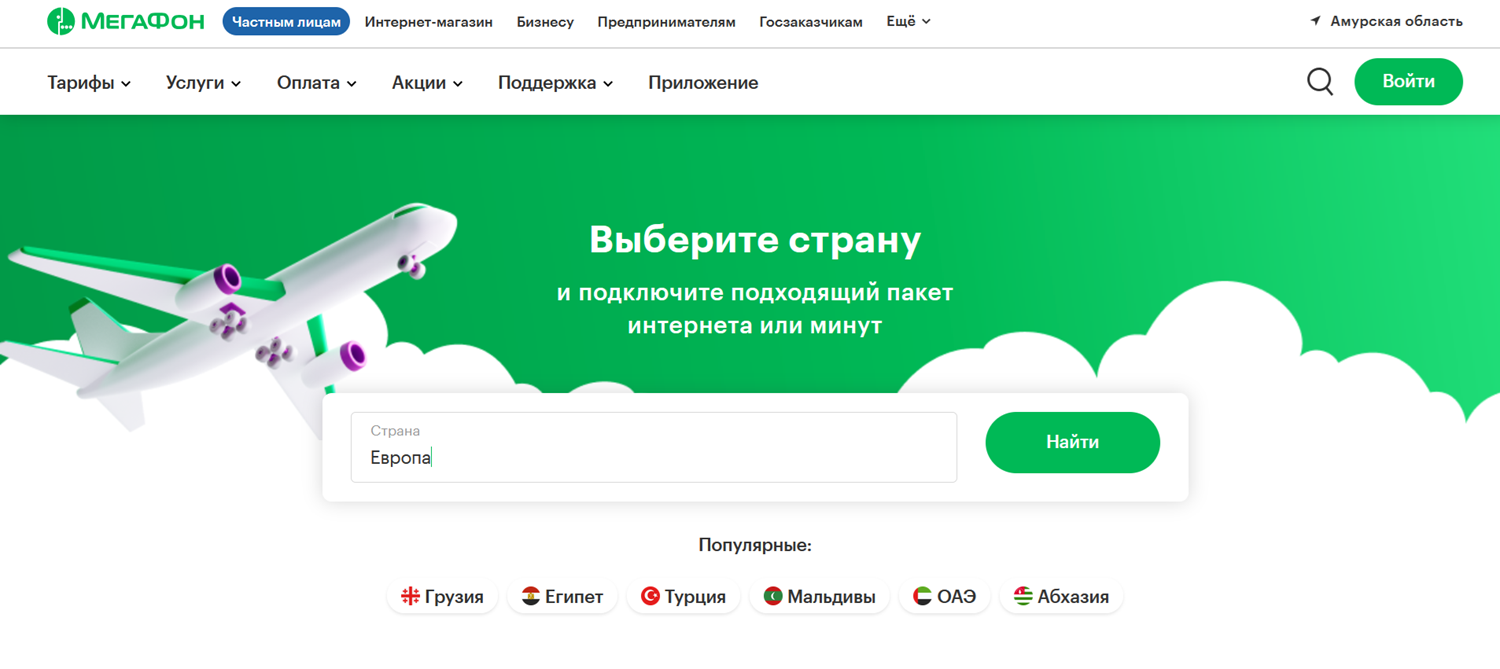Image resolution: width=1500 pixels, height=669 pixels.
Task: Select the Частным лицам tab
Action: coord(286,21)
